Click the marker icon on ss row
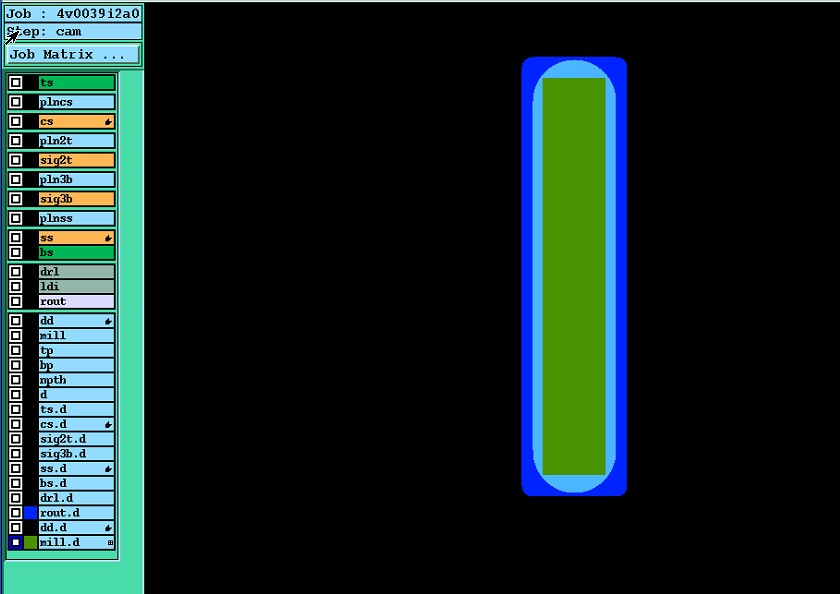 click(x=108, y=238)
